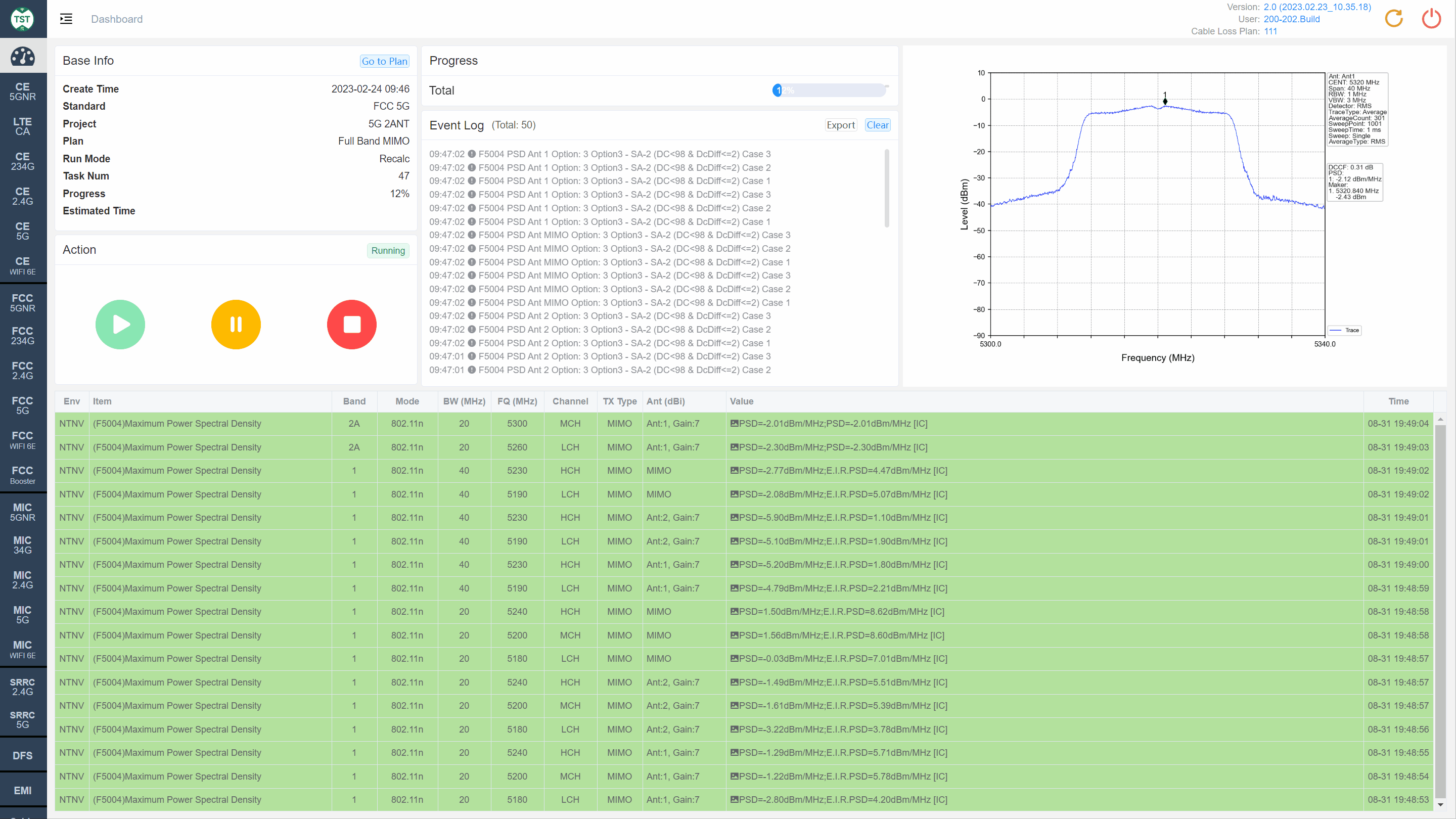This screenshot has height=819, width=1456.
Task: Click the Go to Plan button
Action: pyautogui.click(x=384, y=61)
